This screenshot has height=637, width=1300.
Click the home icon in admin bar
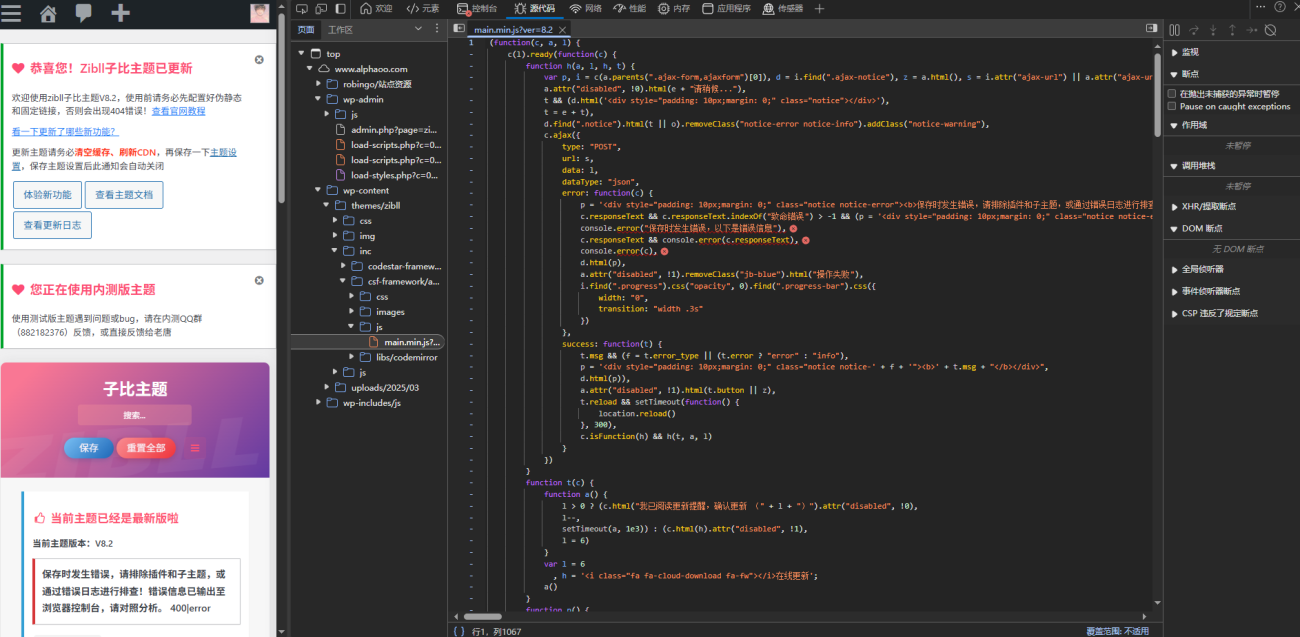coord(48,13)
